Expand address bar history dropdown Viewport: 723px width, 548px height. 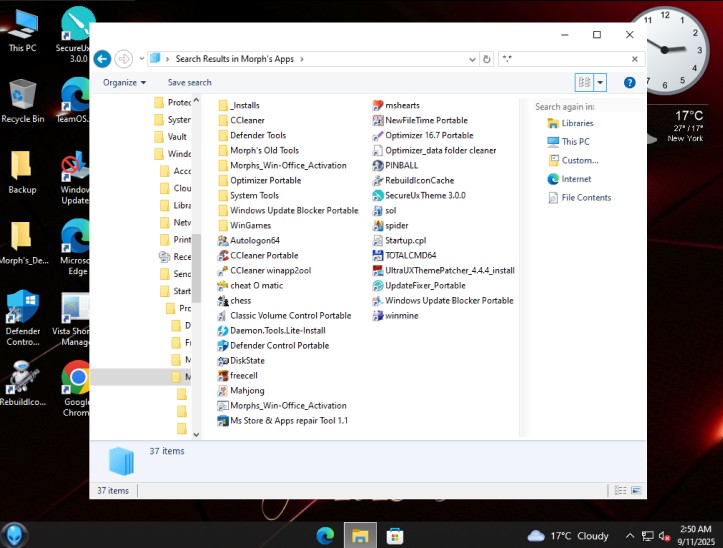tap(472, 59)
